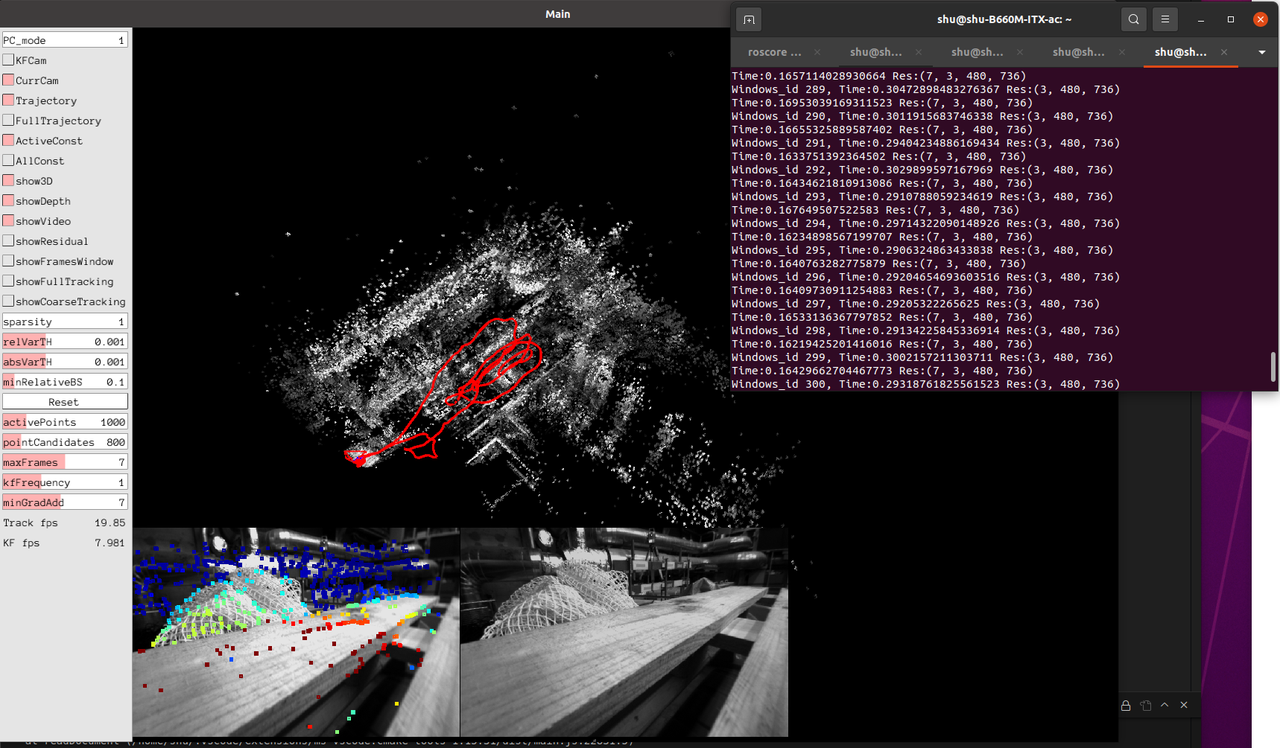Enable the KFCam checkbox
The width and height of the screenshot is (1280, 748).
click(x=10, y=60)
